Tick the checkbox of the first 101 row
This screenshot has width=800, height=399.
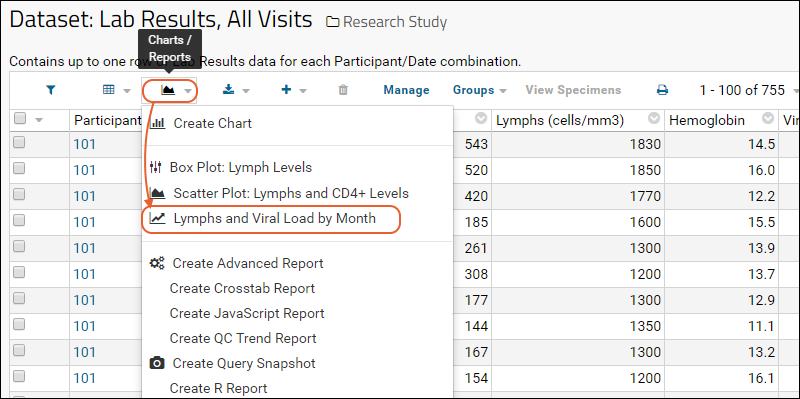[19, 143]
